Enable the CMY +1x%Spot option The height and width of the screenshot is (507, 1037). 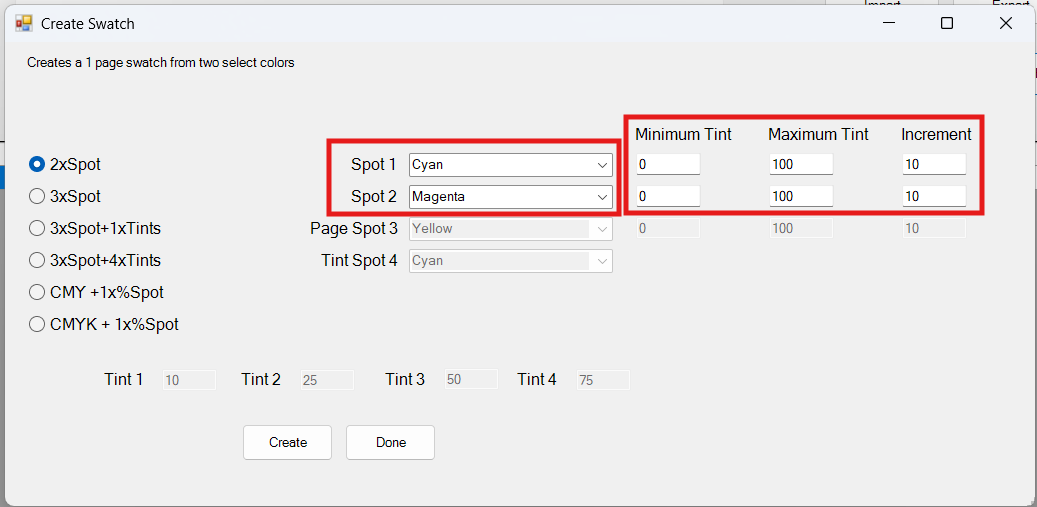[x=97, y=292]
